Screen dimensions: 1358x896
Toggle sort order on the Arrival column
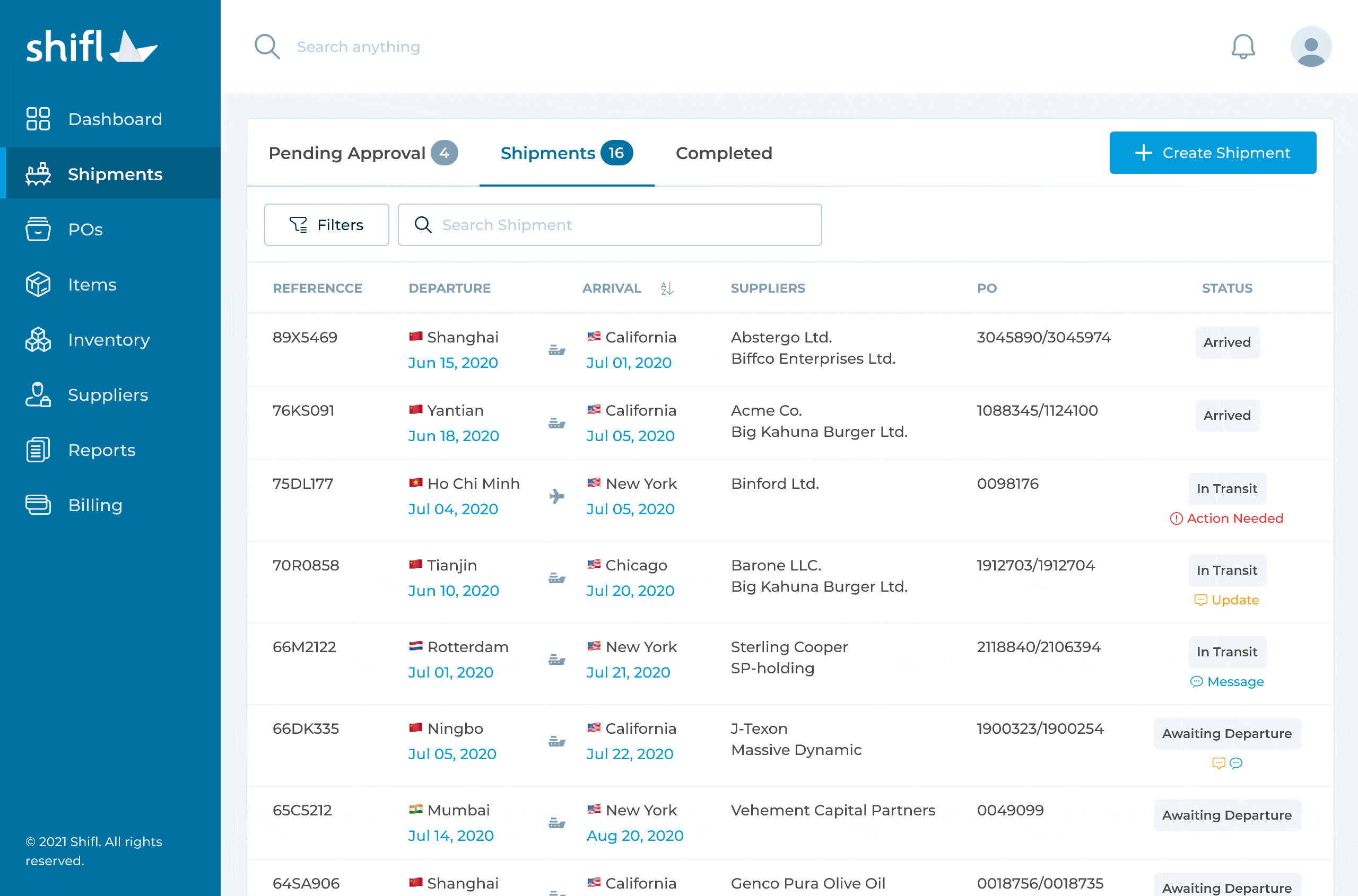[666, 288]
